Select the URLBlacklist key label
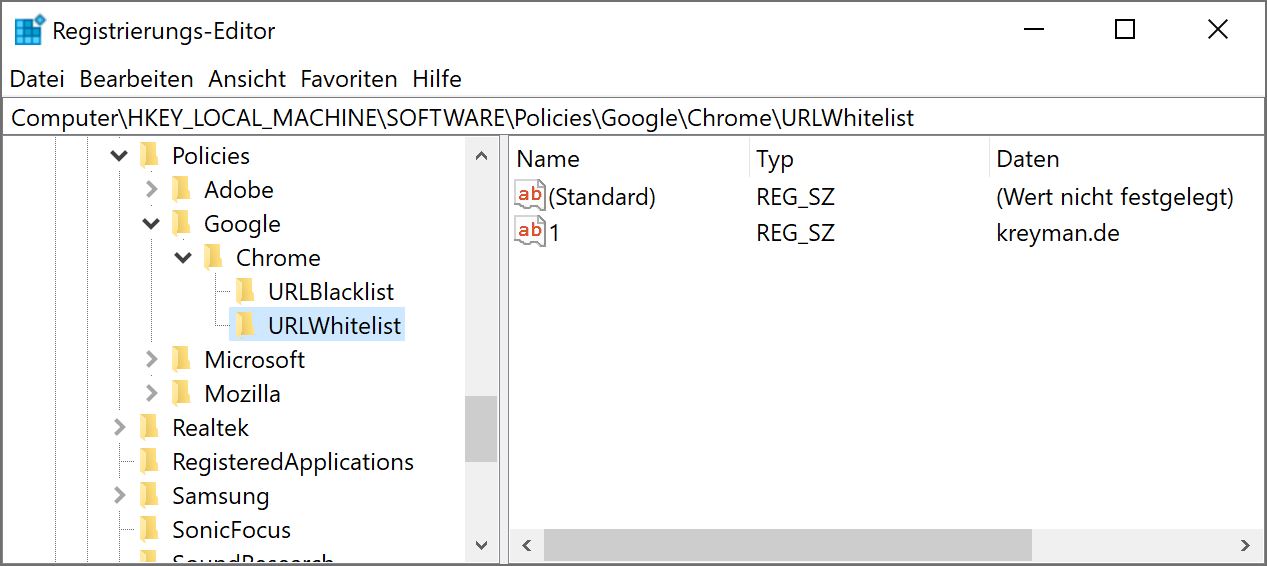 tap(331, 292)
